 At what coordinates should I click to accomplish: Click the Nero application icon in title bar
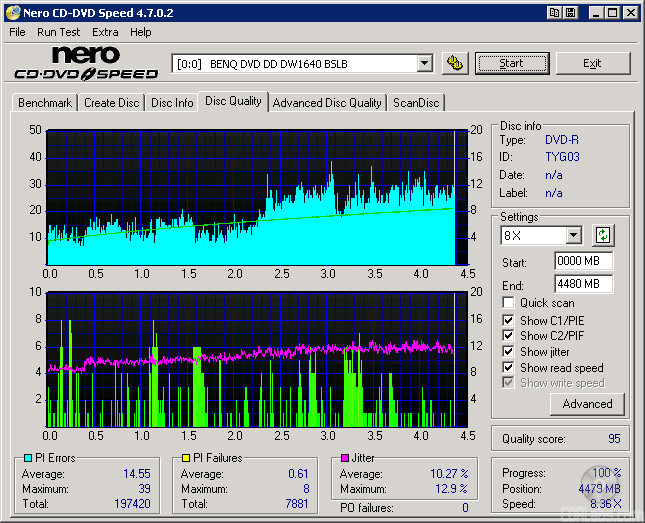tap(13, 13)
